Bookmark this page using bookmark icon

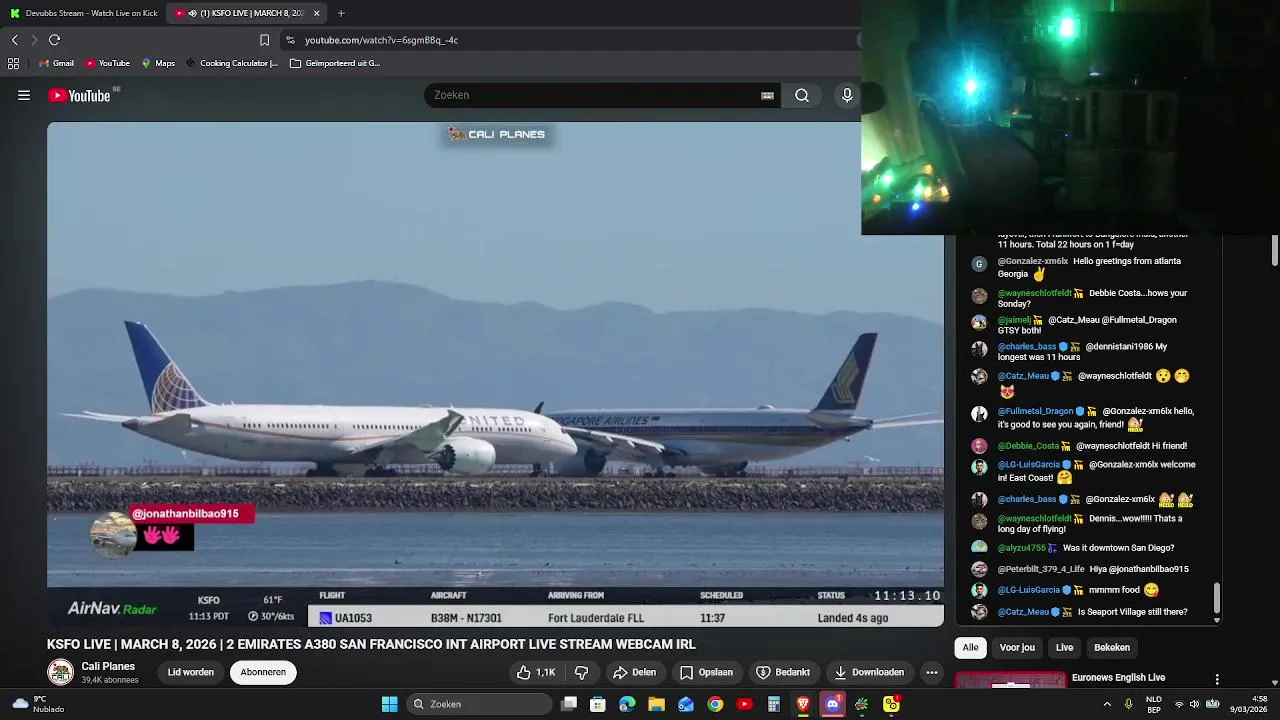[264, 40]
